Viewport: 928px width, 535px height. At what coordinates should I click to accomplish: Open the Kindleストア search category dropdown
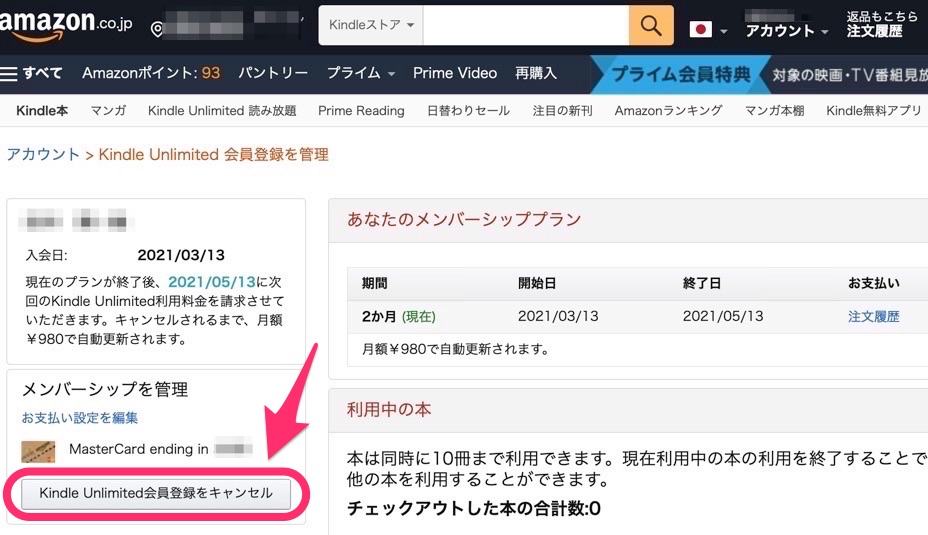tap(371, 25)
